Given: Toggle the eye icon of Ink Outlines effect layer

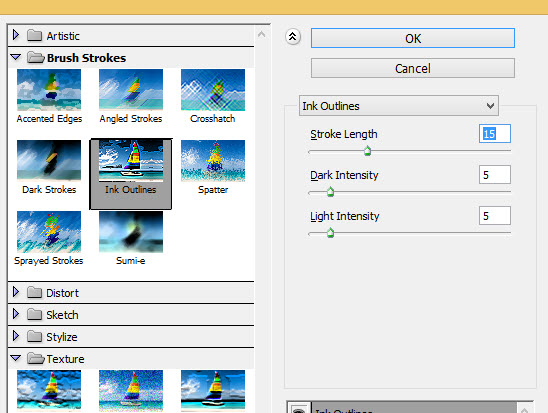Looking at the screenshot, I should click(x=298, y=410).
